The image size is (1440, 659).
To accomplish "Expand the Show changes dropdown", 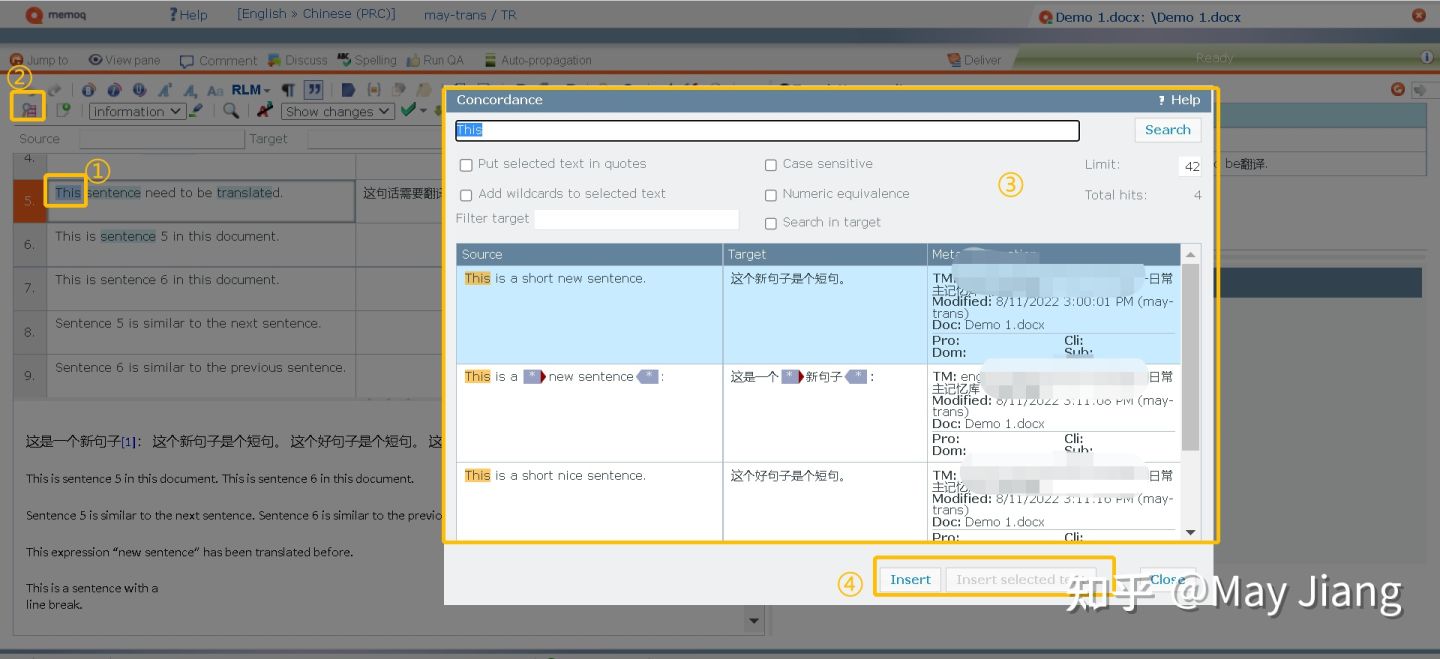I will click(337, 111).
